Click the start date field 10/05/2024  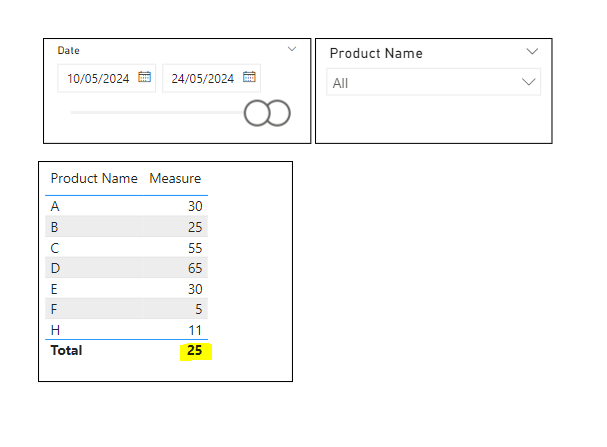106,78
